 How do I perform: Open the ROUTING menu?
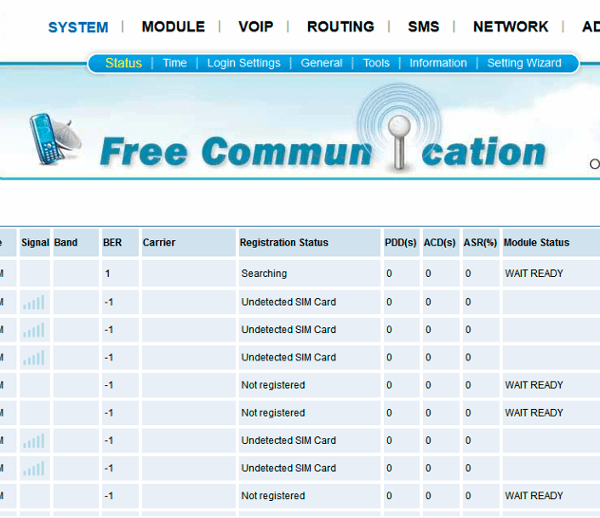pos(340,27)
